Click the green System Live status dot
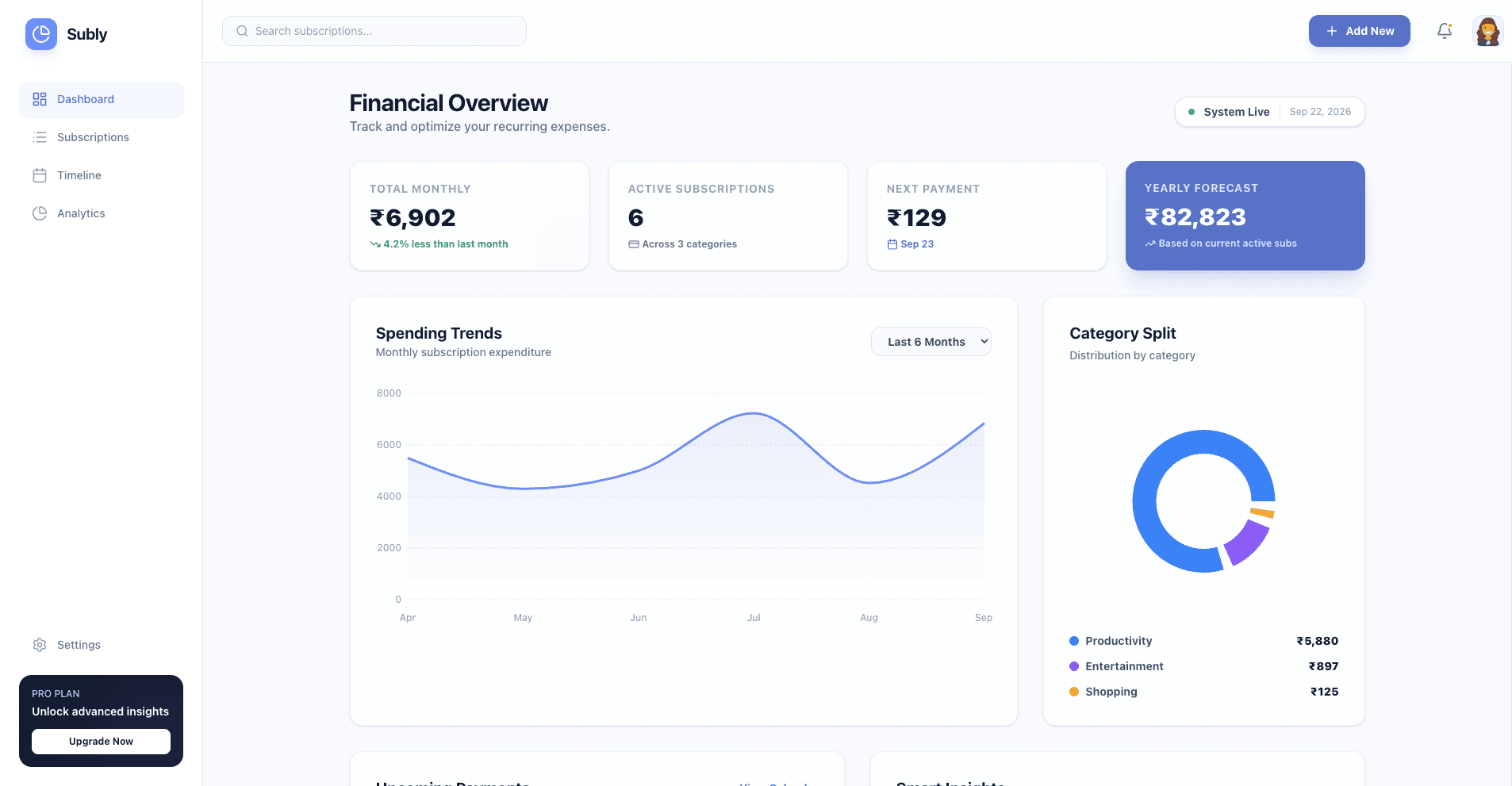1512x786 pixels. pos(1192,112)
